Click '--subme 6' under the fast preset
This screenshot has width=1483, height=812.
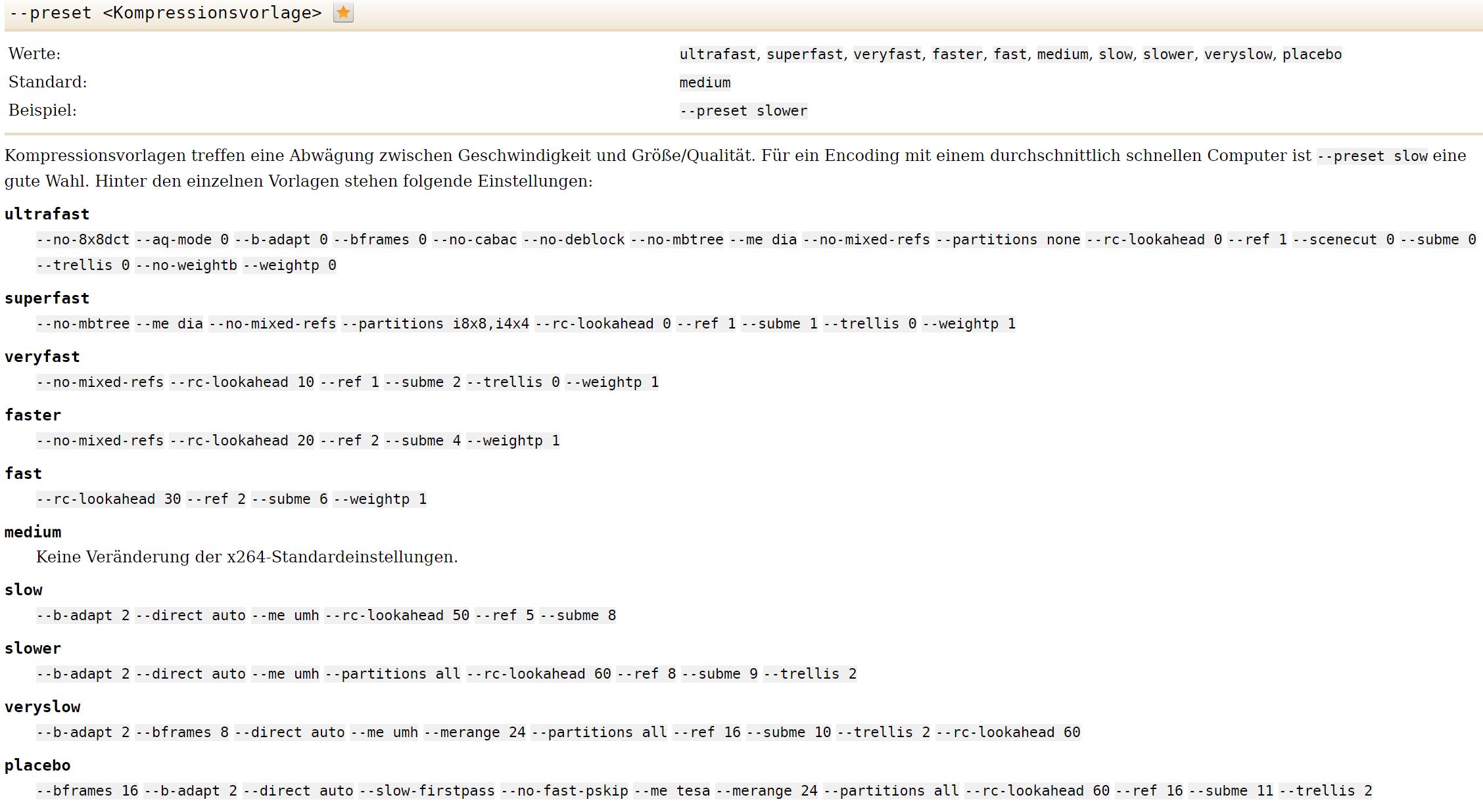point(289,499)
